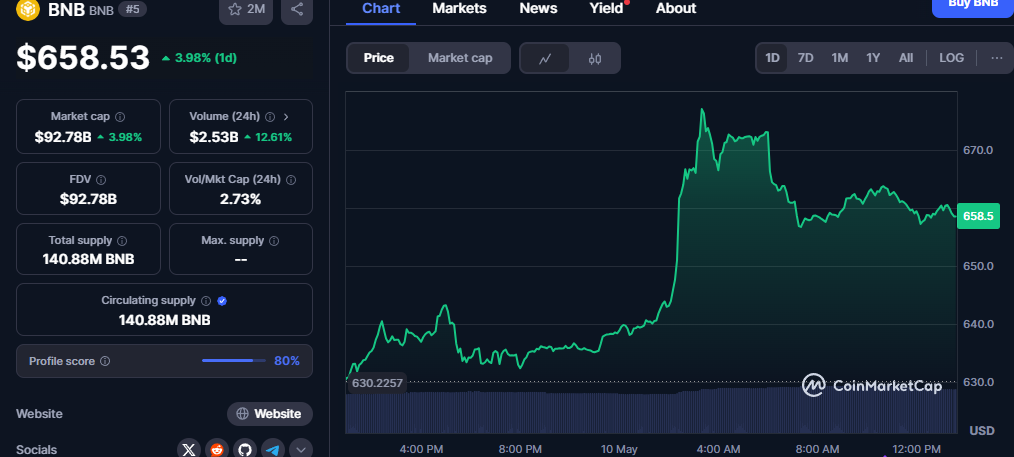
Task: Set chart range to 1M
Action: tap(839, 58)
